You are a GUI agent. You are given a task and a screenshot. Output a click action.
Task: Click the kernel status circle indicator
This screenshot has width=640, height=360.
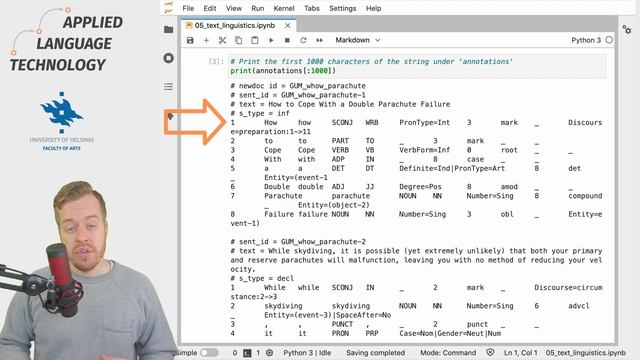pyautogui.click(x=609, y=40)
